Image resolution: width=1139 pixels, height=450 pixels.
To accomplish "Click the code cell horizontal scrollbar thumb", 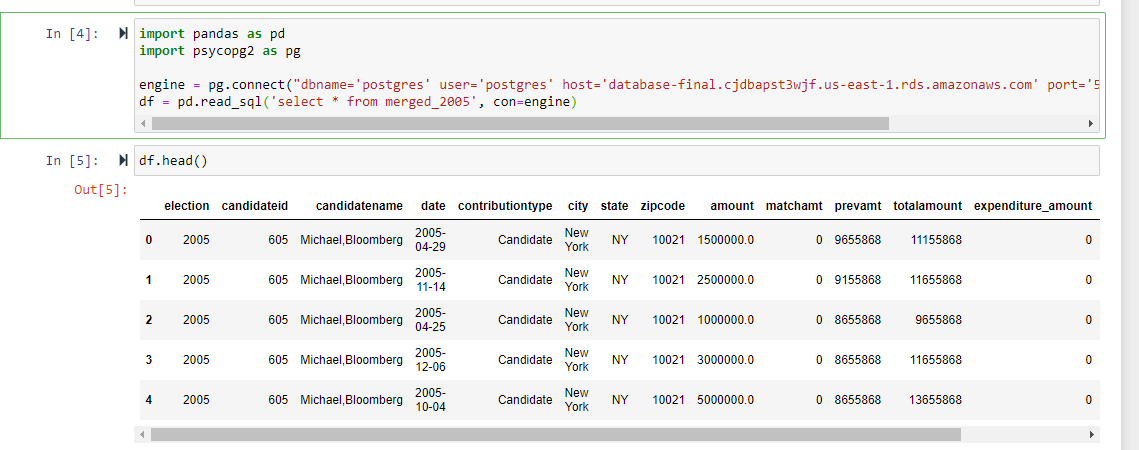I will point(520,124).
